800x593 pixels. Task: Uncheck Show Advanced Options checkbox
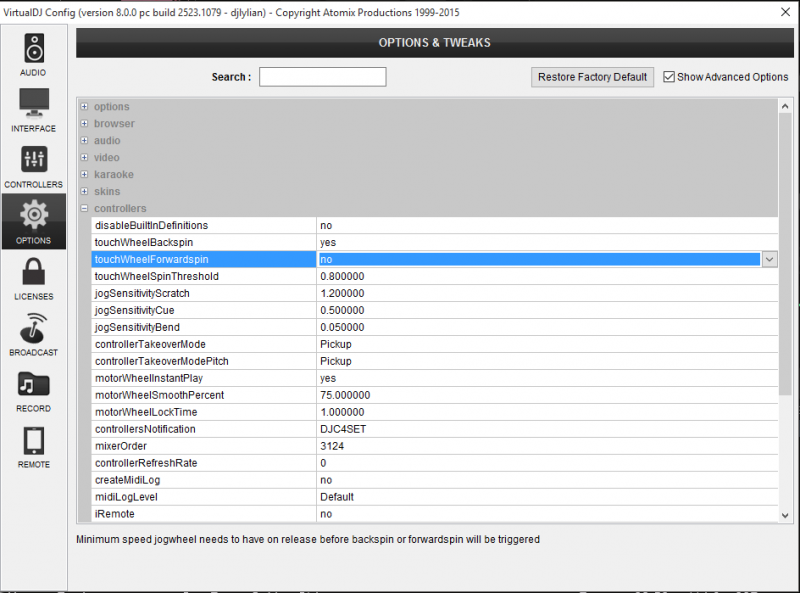[x=670, y=77]
